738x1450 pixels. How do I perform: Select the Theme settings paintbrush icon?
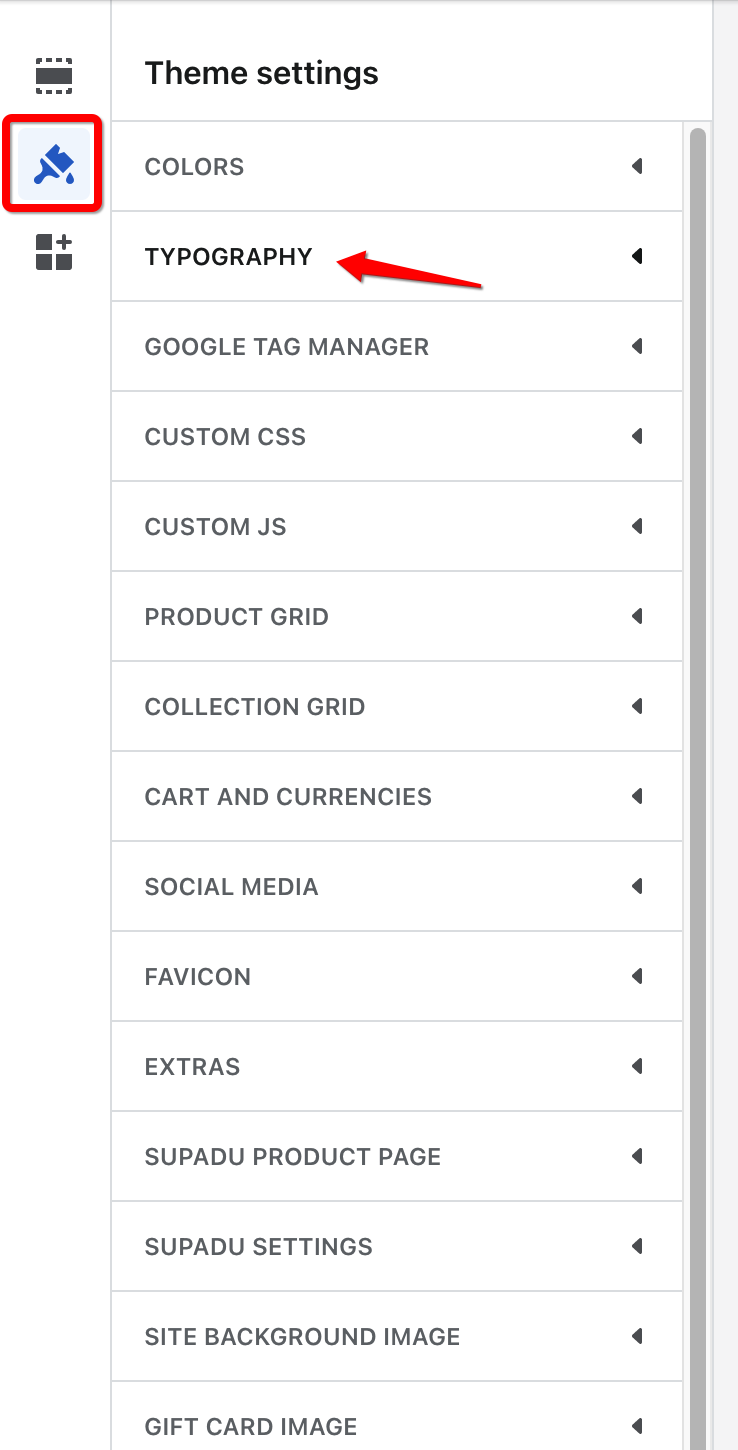(x=54, y=163)
